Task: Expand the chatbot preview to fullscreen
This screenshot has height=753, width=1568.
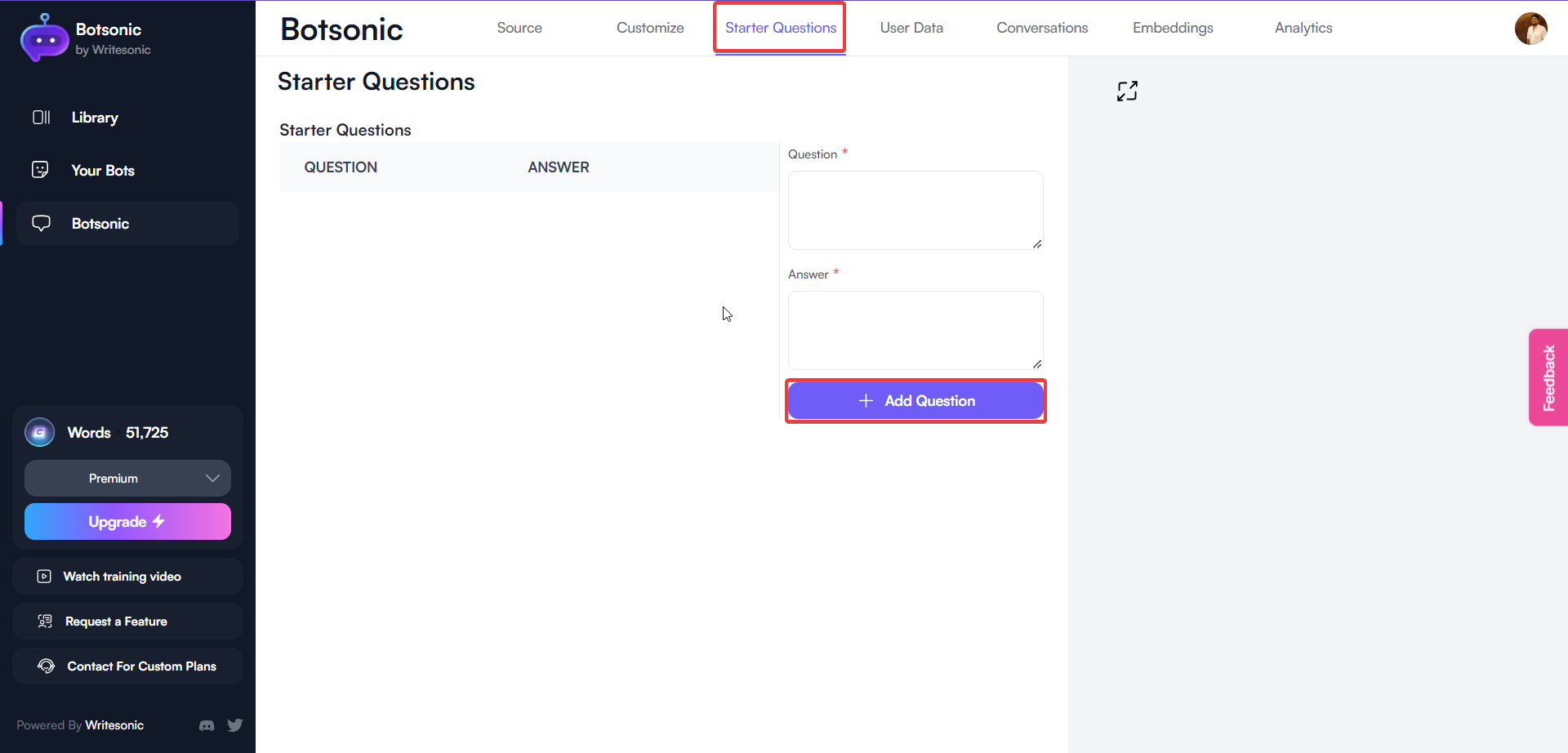Action: [1127, 91]
